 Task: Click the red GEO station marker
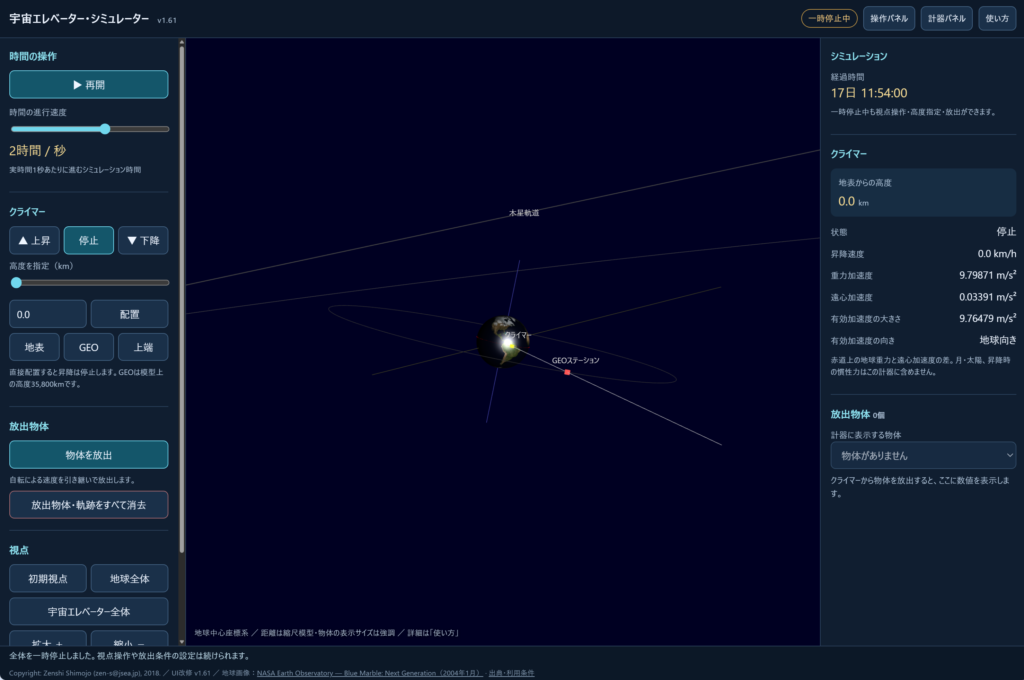pyautogui.click(x=568, y=372)
